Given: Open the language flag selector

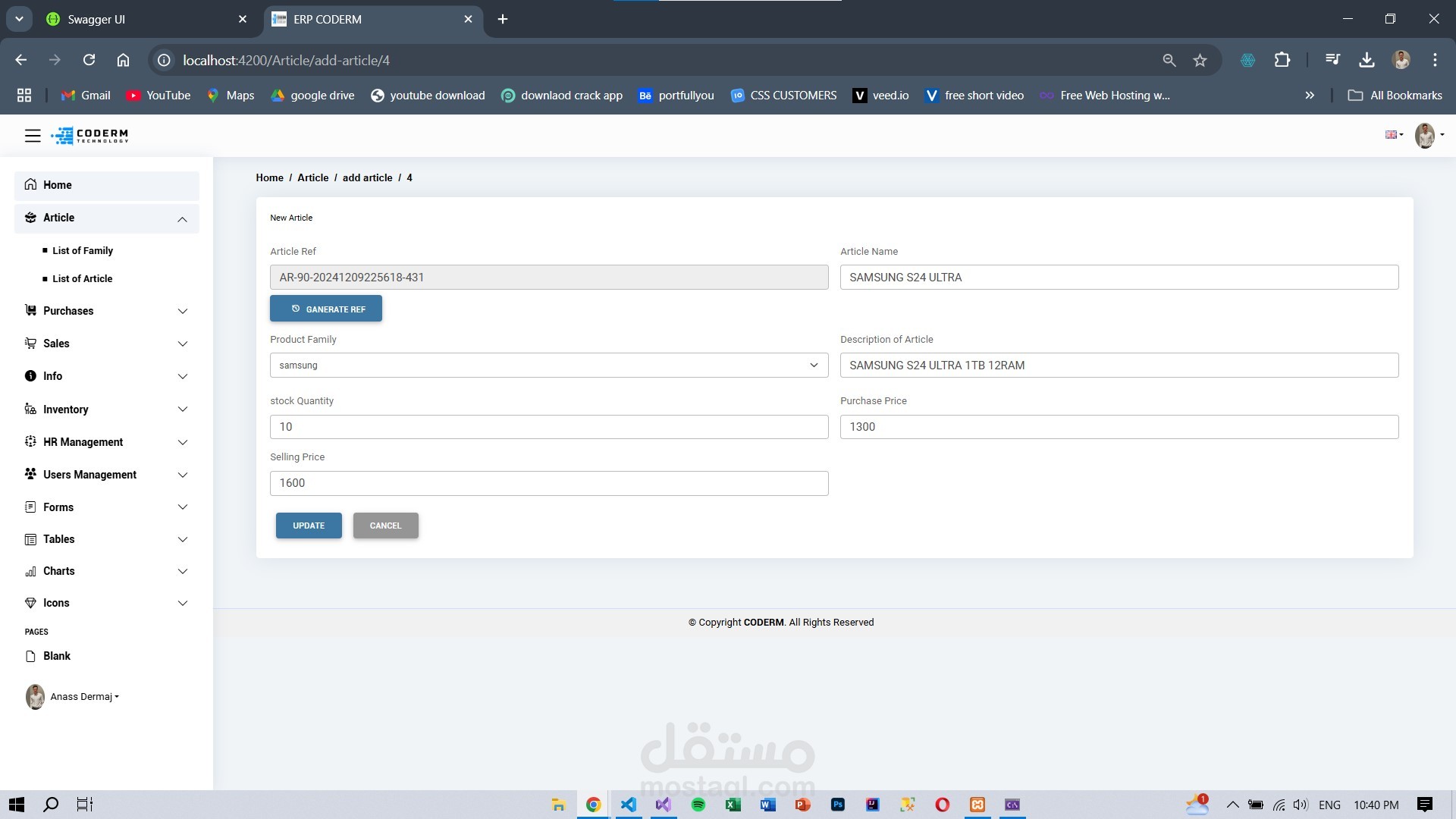Looking at the screenshot, I should [x=1394, y=135].
